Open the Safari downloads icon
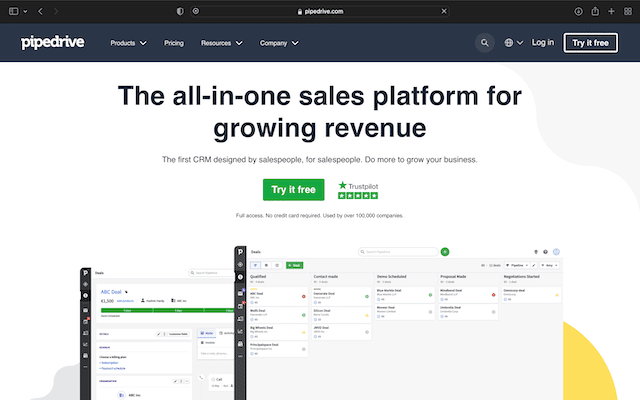 (x=578, y=11)
